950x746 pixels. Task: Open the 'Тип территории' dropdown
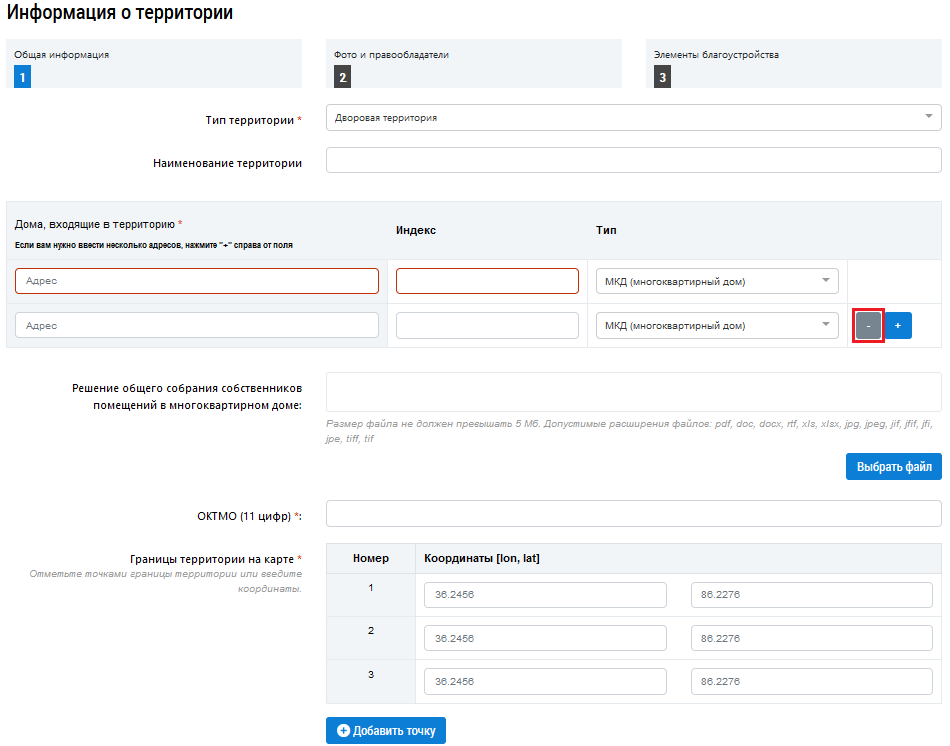[x=633, y=118]
